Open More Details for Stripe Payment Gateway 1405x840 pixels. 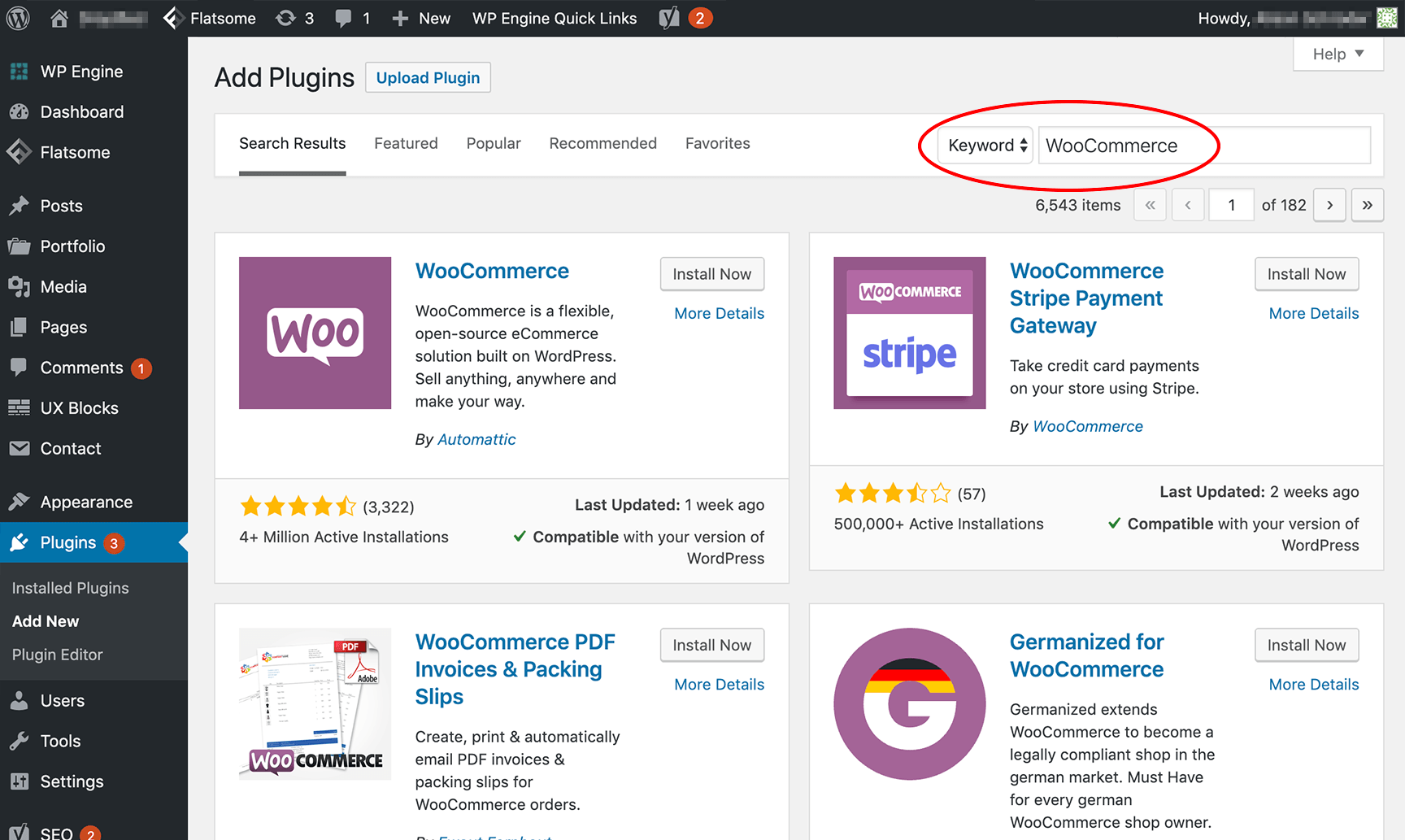pyautogui.click(x=1313, y=314)
